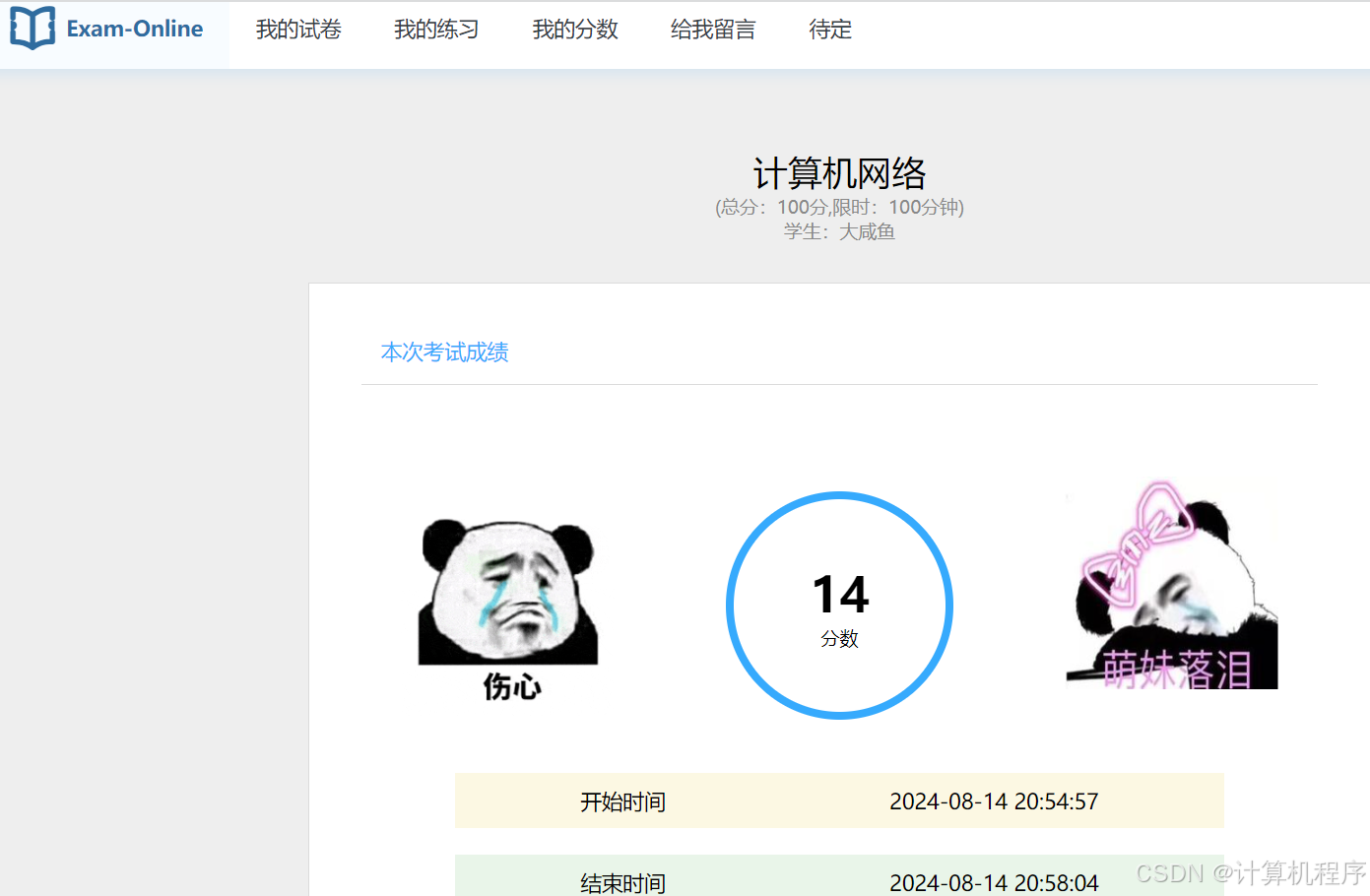Click the 总分：100分,限时：100分钟 text
The width and height of the screenshot is (1370, 896).
[x=840, y=207]
